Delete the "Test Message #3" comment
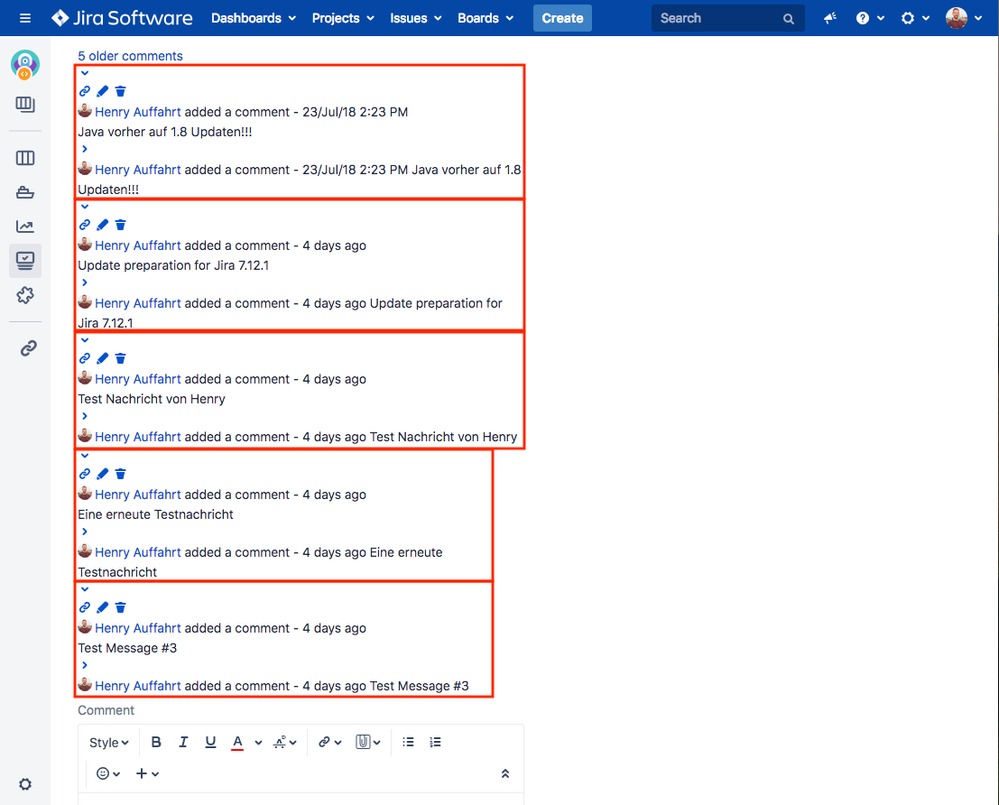 [120, 607]
